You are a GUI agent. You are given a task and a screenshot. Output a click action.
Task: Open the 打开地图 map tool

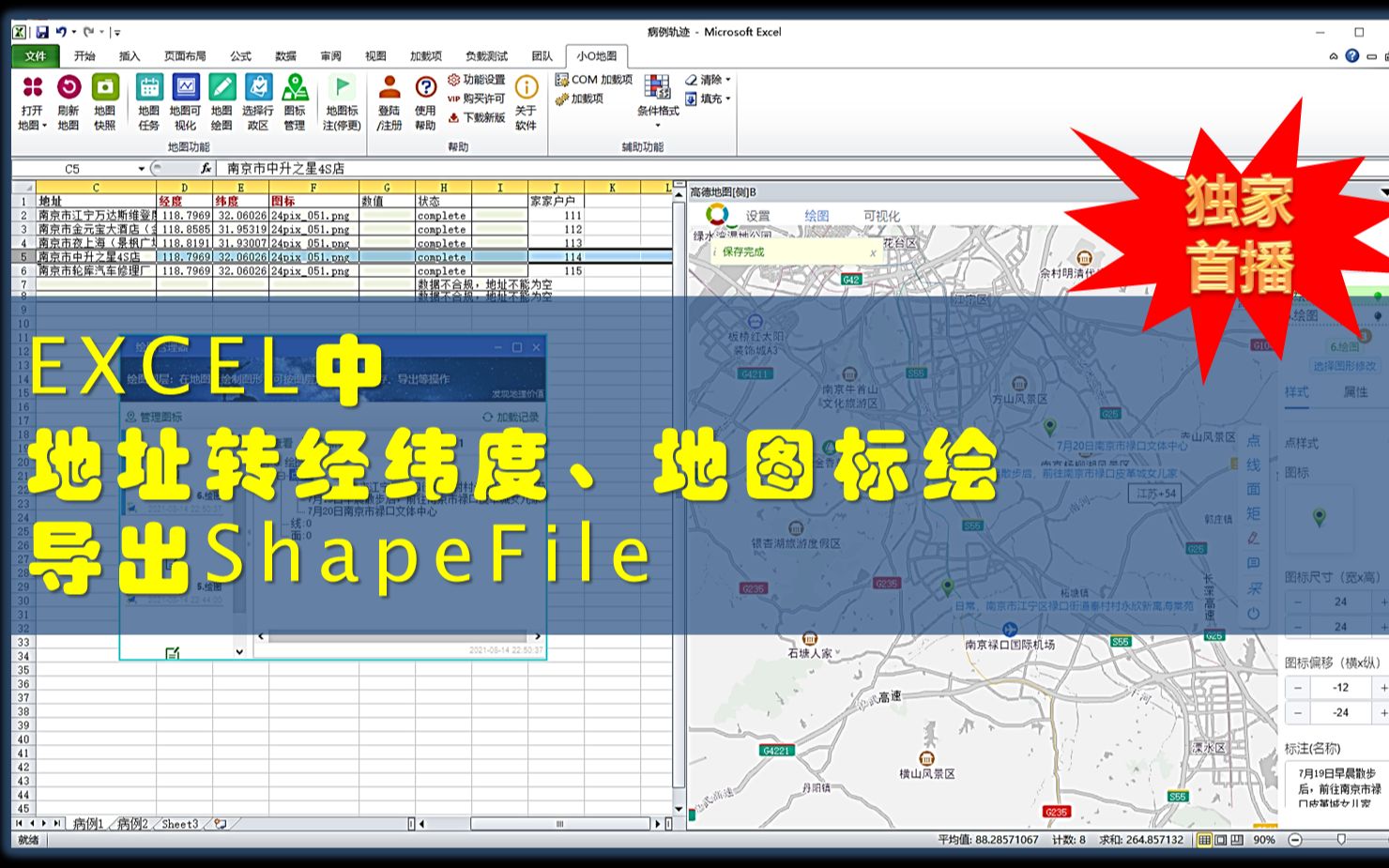point(32,102)
